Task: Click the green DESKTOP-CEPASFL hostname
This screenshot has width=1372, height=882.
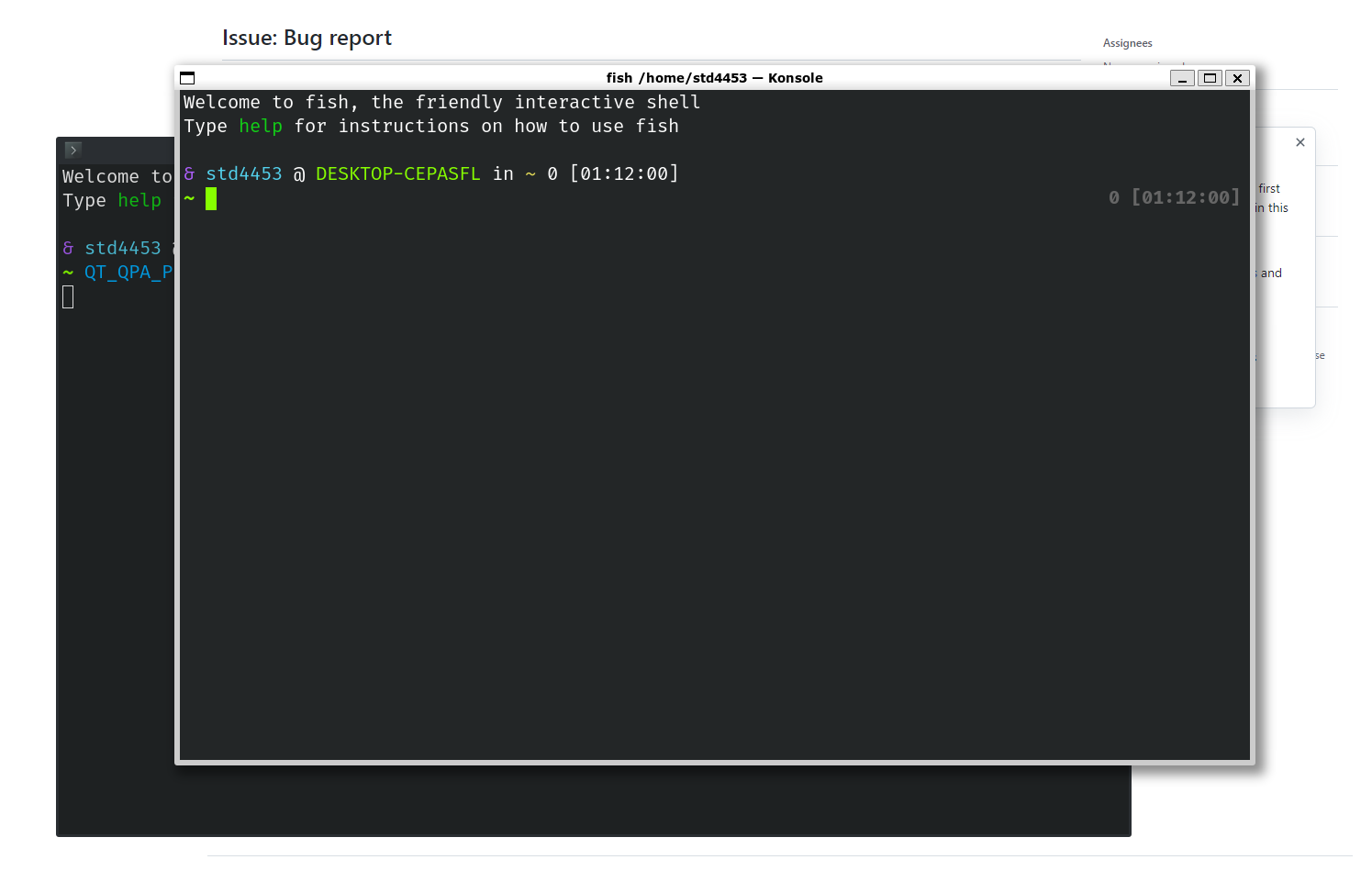Action: [x=397, y=173]
